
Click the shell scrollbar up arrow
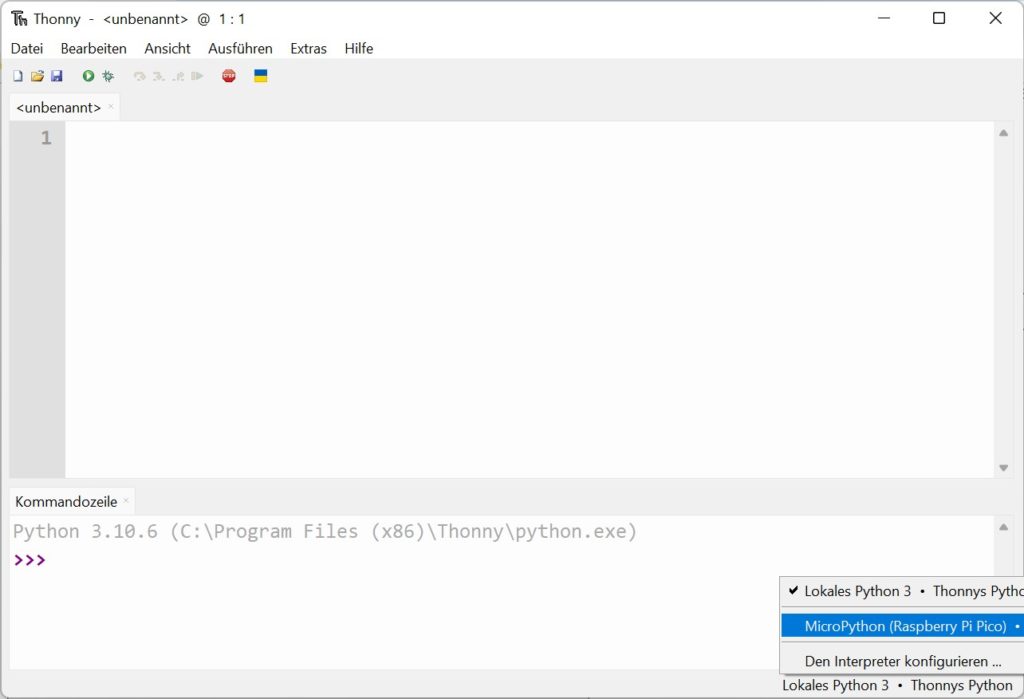click(1004, 527)
